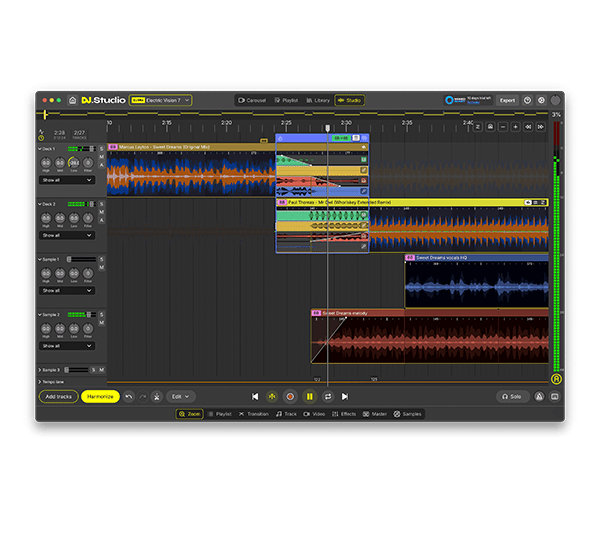Toggle Deck 1 automation A button
This screenshot has height=543, width=600.
tap(101, 165)
